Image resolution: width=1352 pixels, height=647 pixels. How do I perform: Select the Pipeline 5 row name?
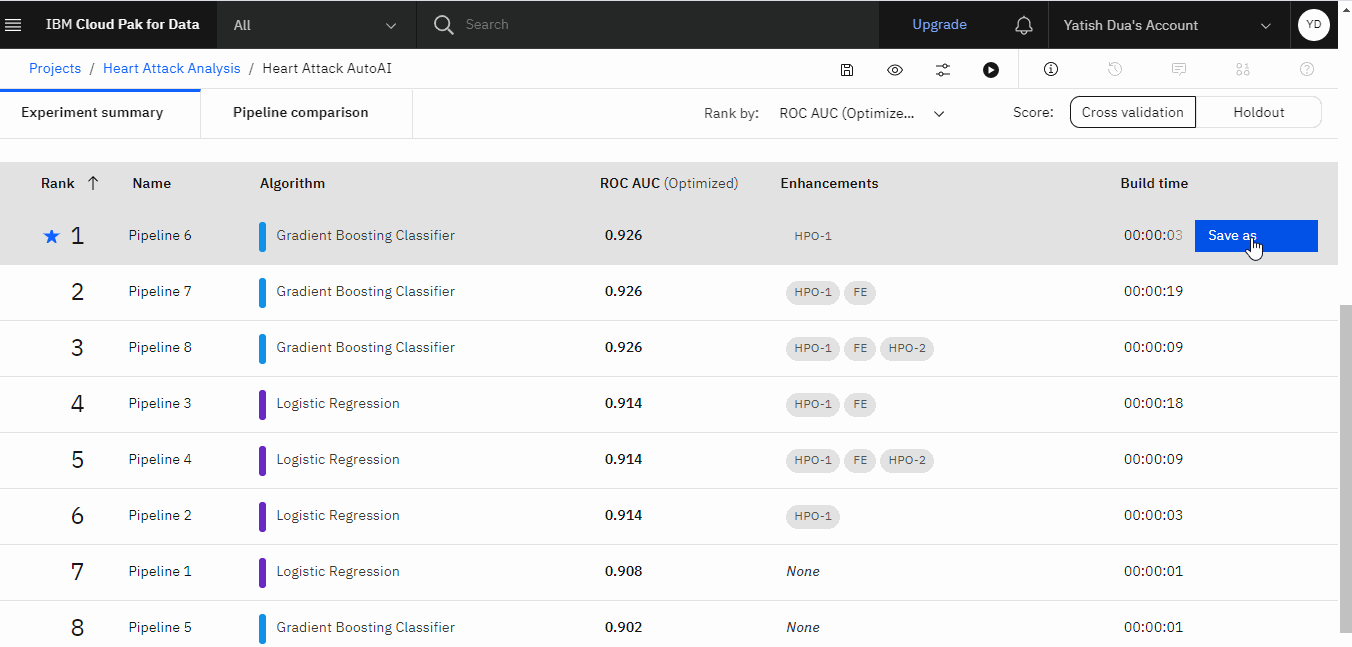coord(160,628)
